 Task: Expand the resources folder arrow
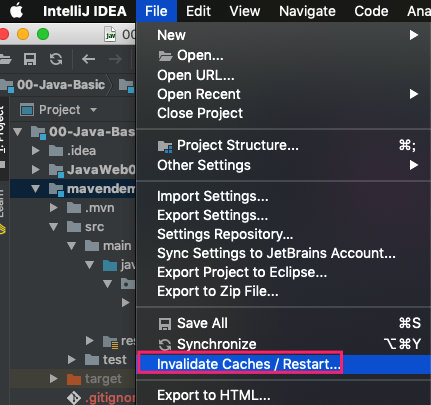click(x=89, y=341)
